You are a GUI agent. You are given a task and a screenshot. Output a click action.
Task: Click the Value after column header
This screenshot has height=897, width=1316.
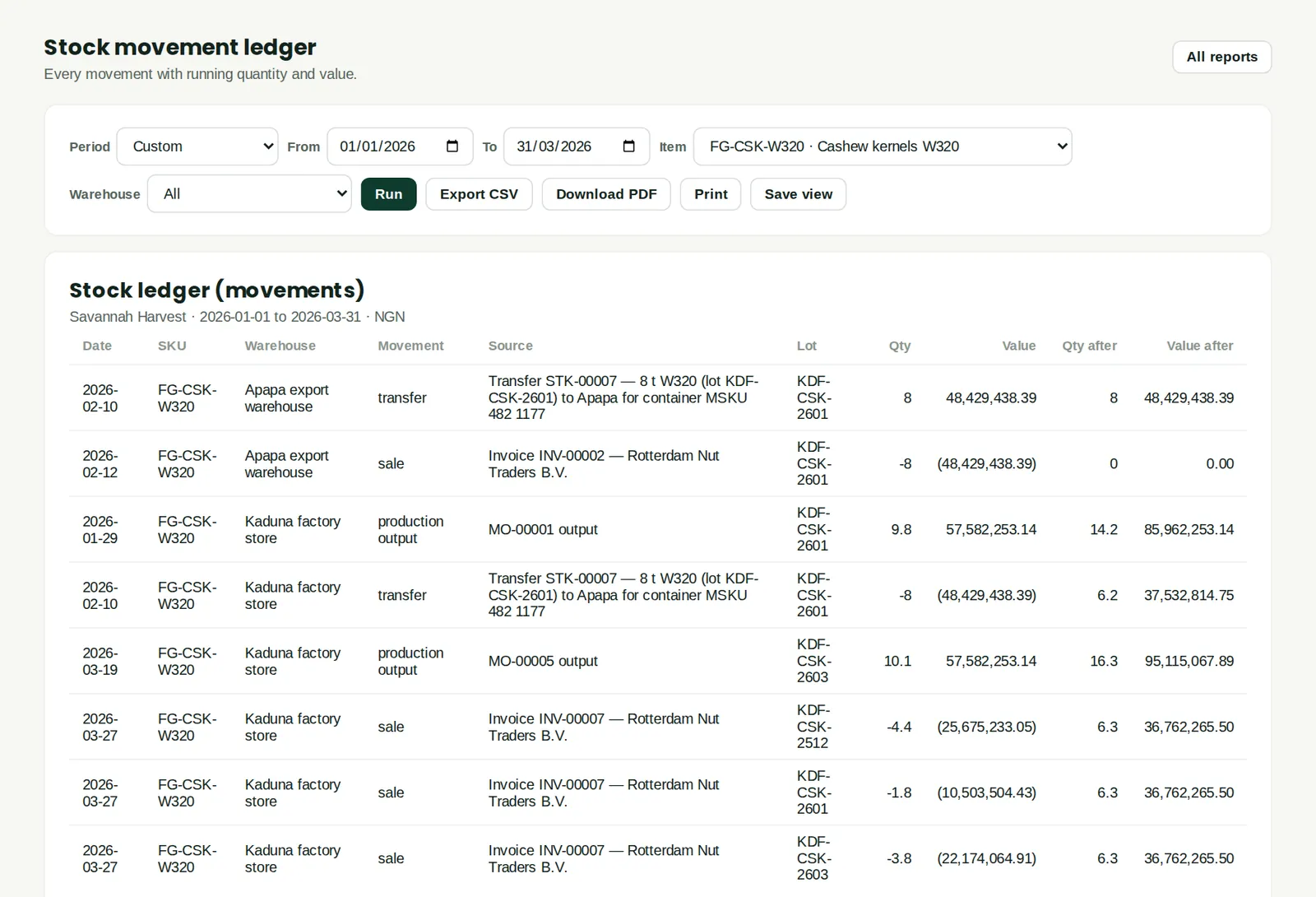click(x=1199, y=346)
